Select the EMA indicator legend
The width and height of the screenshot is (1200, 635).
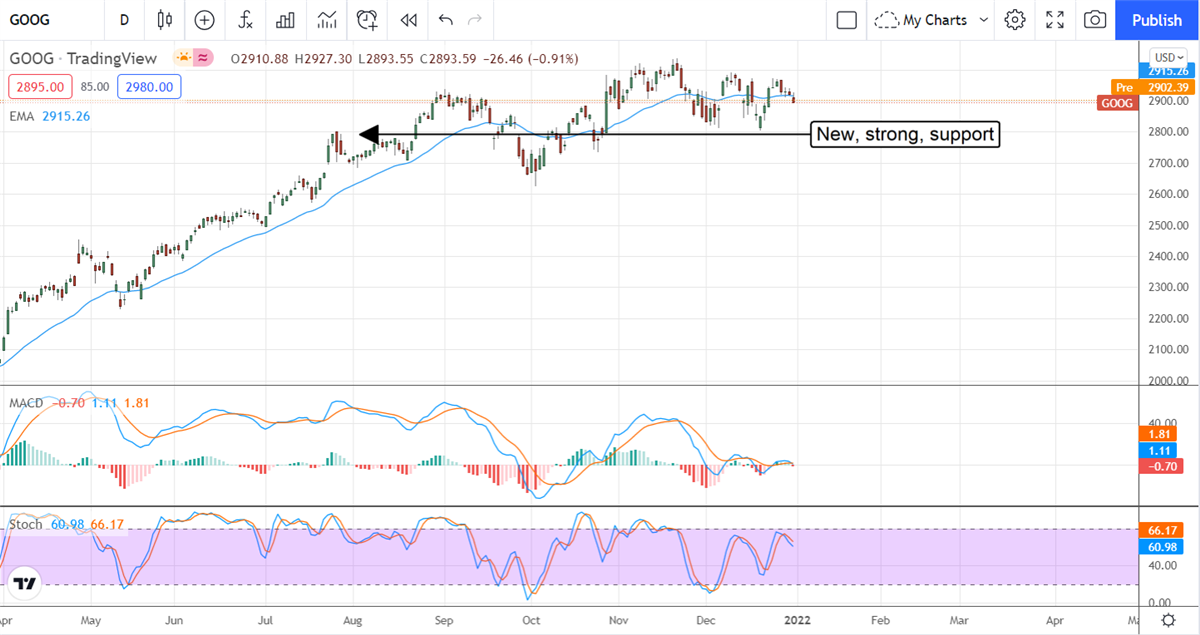click(x=23, y=116)
